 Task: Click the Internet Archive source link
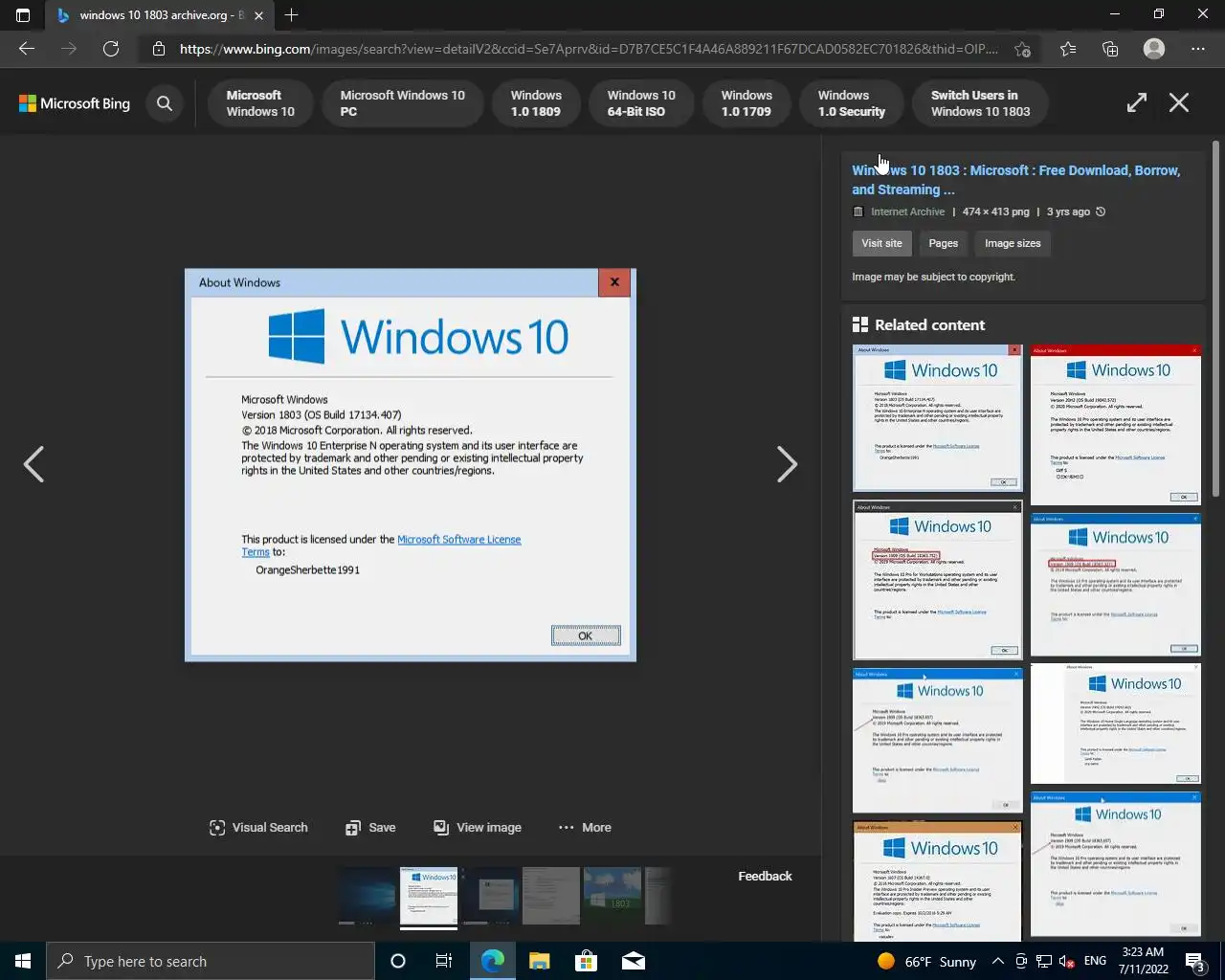[x=907, y=212]
